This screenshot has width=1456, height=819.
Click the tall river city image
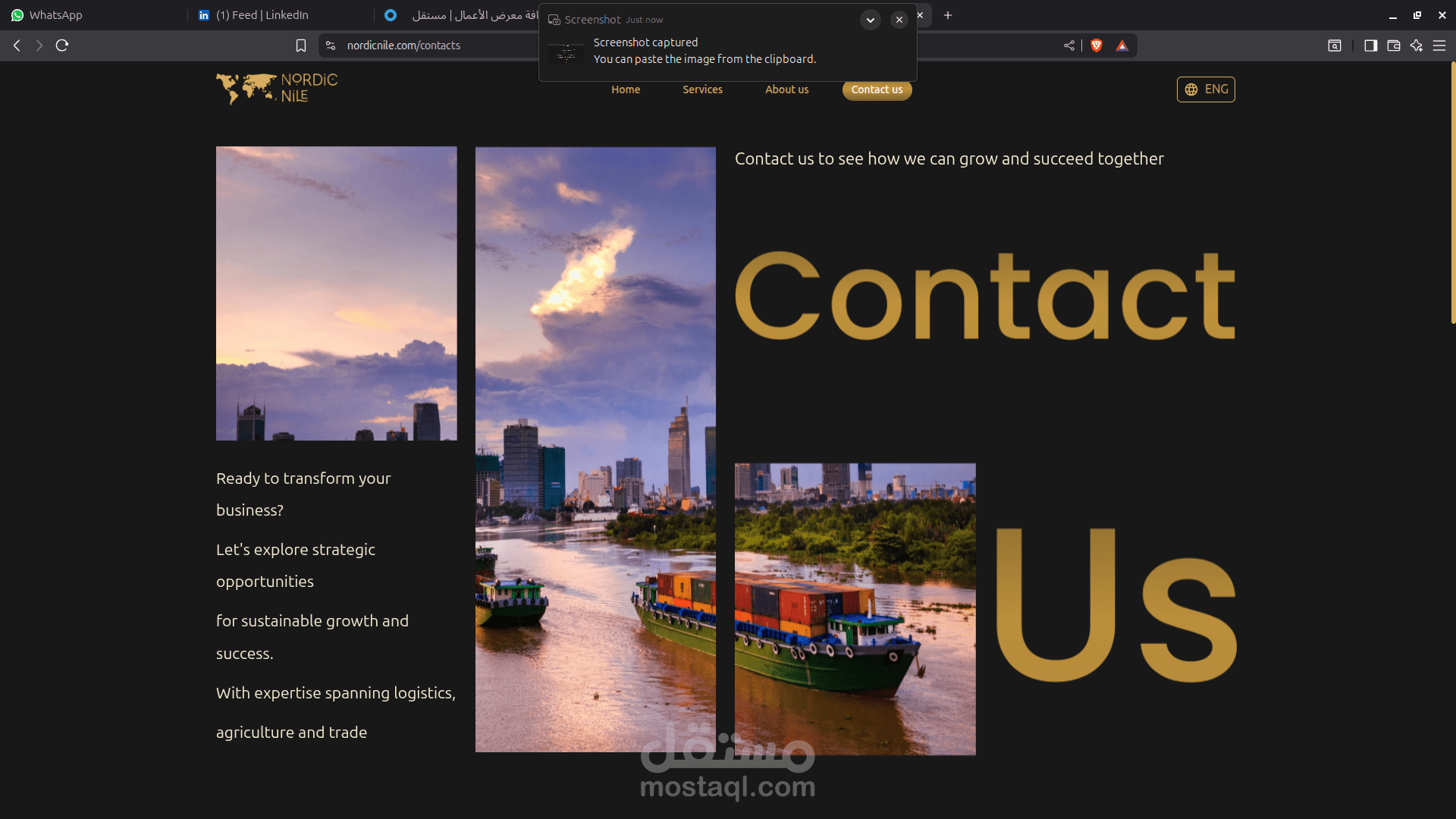(595, 449)
